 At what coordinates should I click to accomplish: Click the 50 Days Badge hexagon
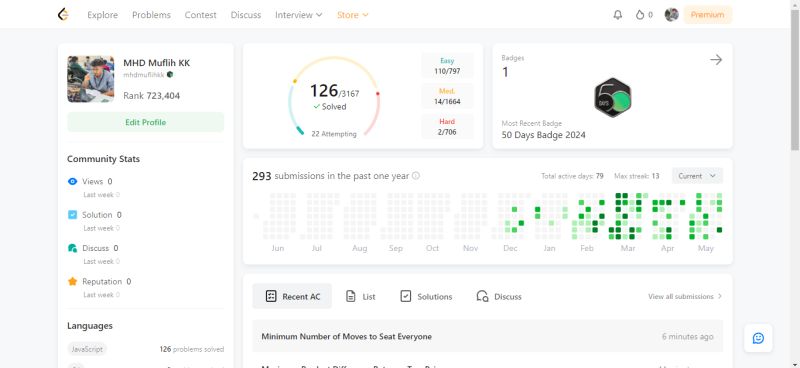point(613,97)
